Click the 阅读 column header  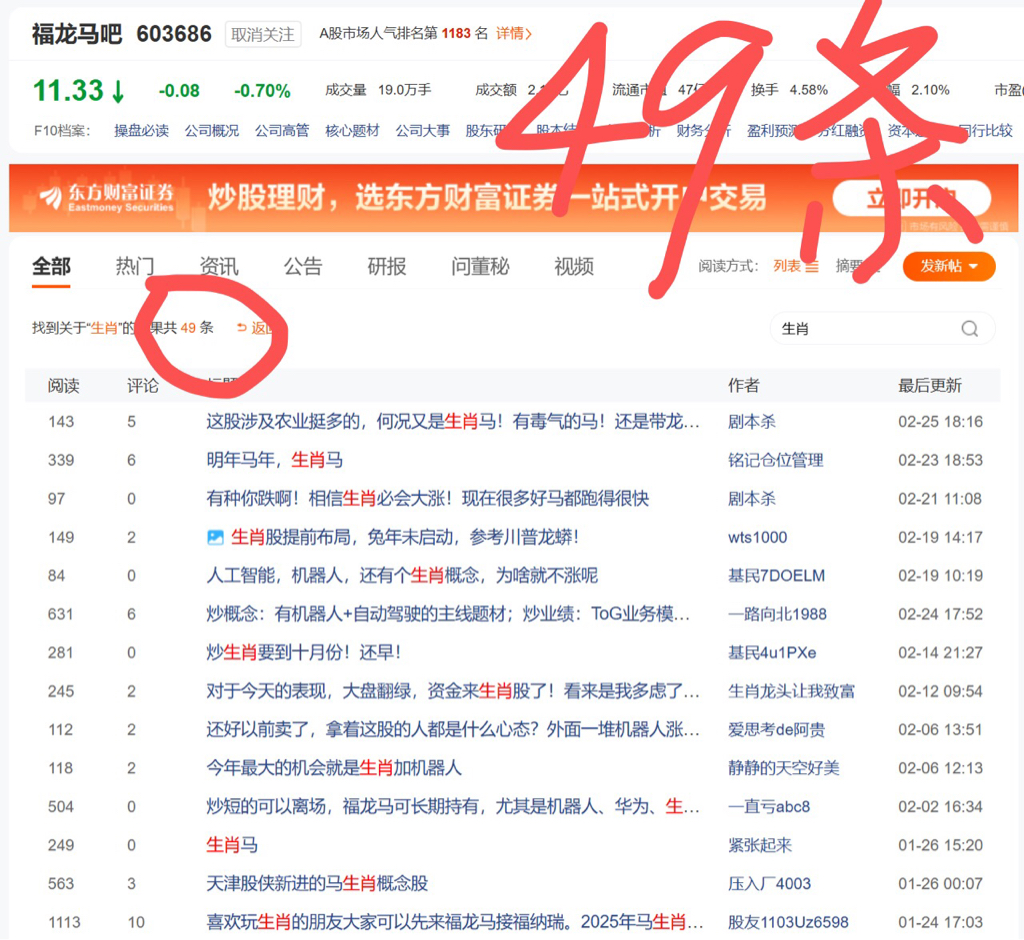[63, 386]
